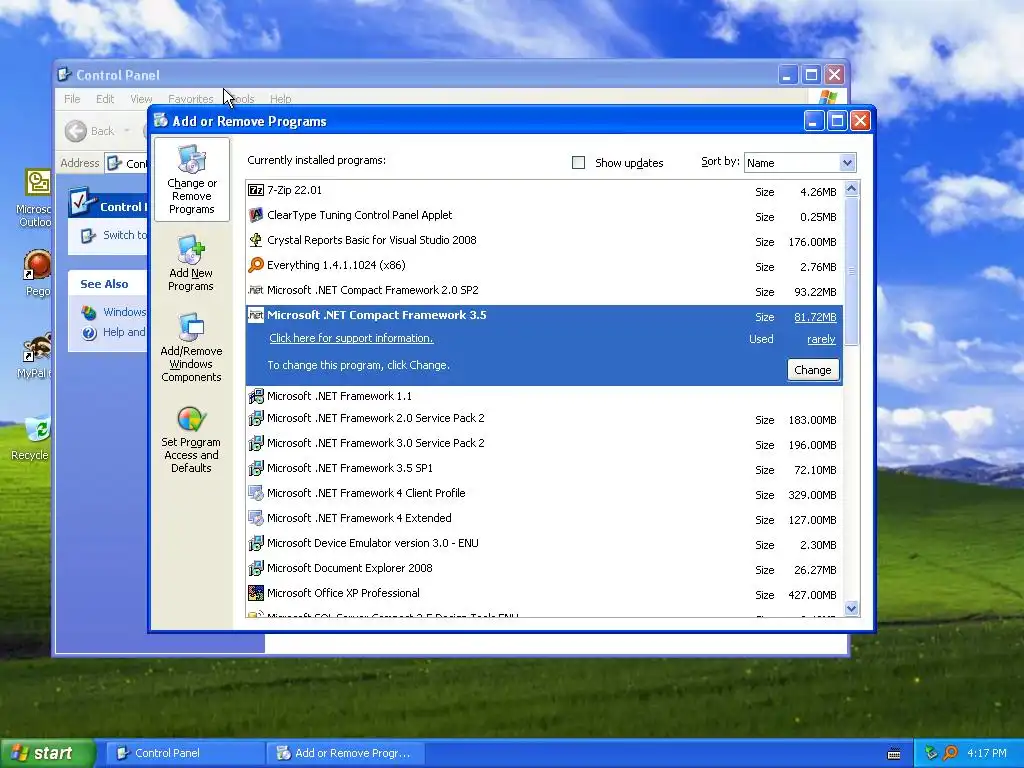The image size is (1024, 768).
Task: Select the Change or Remove Programs icon
Action: 191,159
